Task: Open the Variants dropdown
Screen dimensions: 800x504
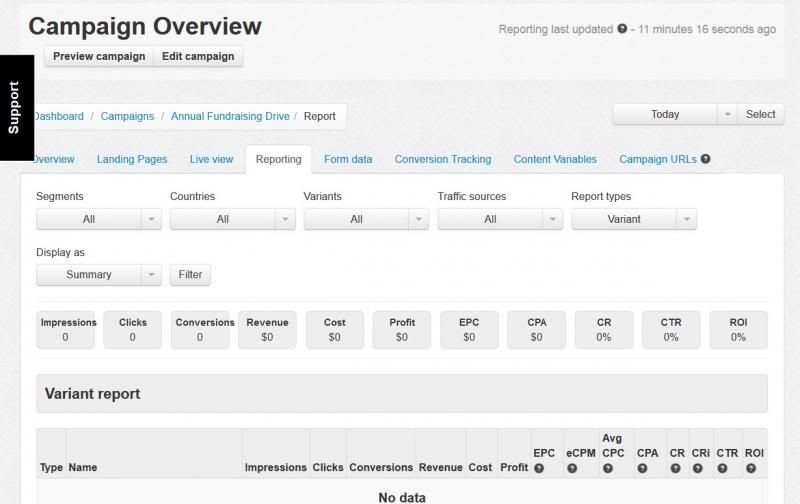Action: pos(366,219)
